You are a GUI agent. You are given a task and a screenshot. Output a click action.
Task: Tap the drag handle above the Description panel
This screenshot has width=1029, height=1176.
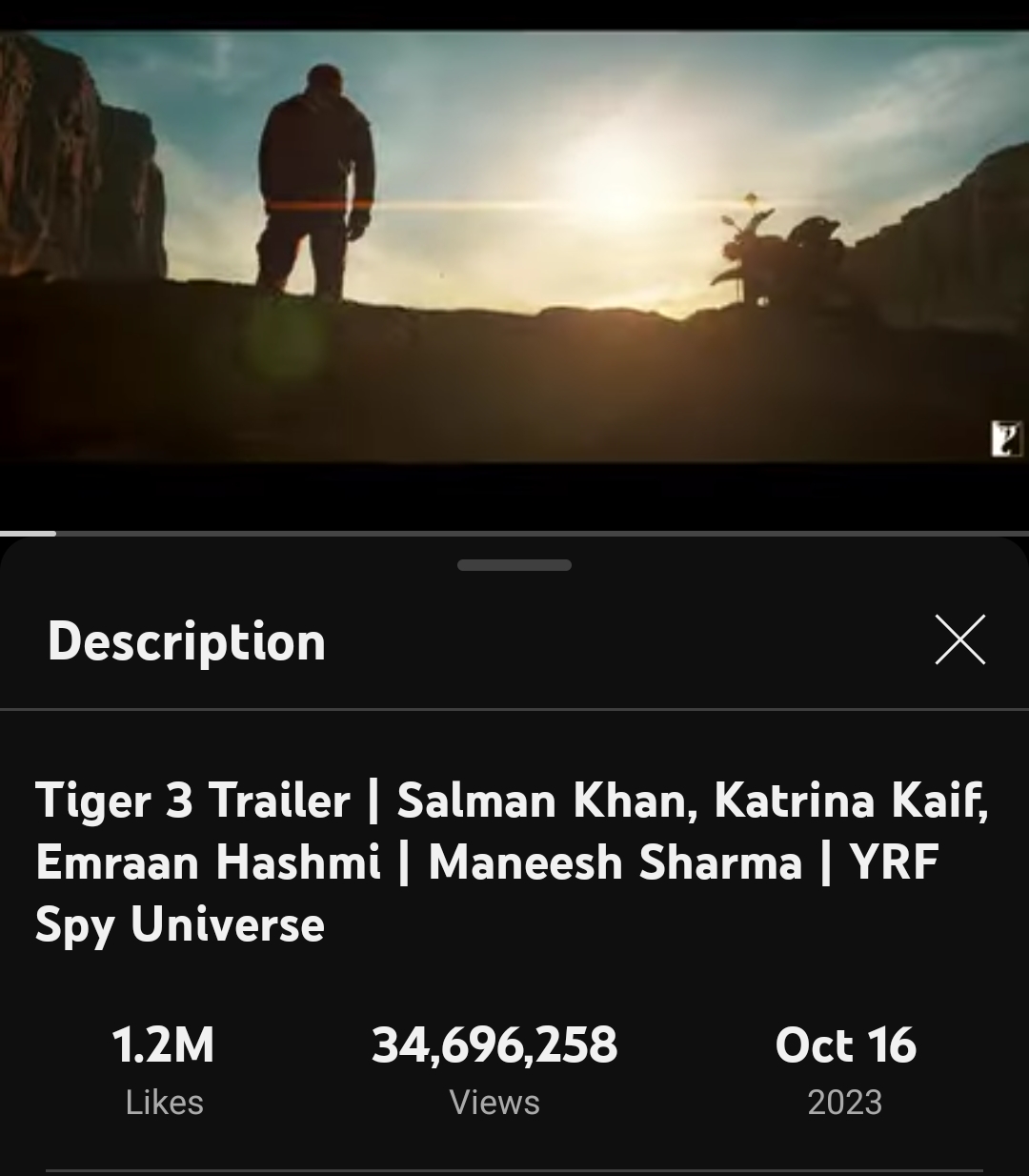click(514, 565)
